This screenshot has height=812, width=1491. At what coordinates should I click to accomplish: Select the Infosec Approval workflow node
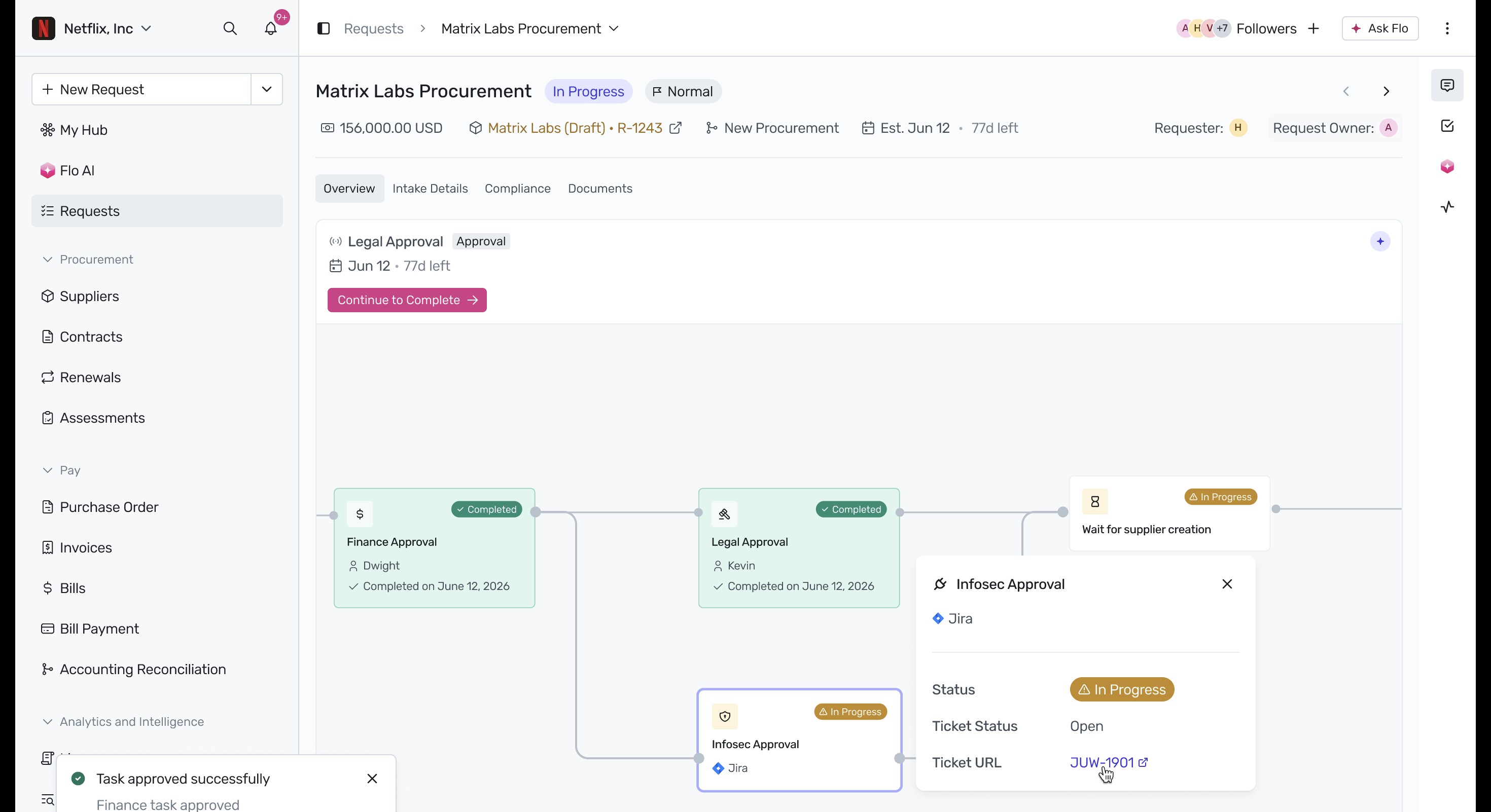click(x=799, y=741)
